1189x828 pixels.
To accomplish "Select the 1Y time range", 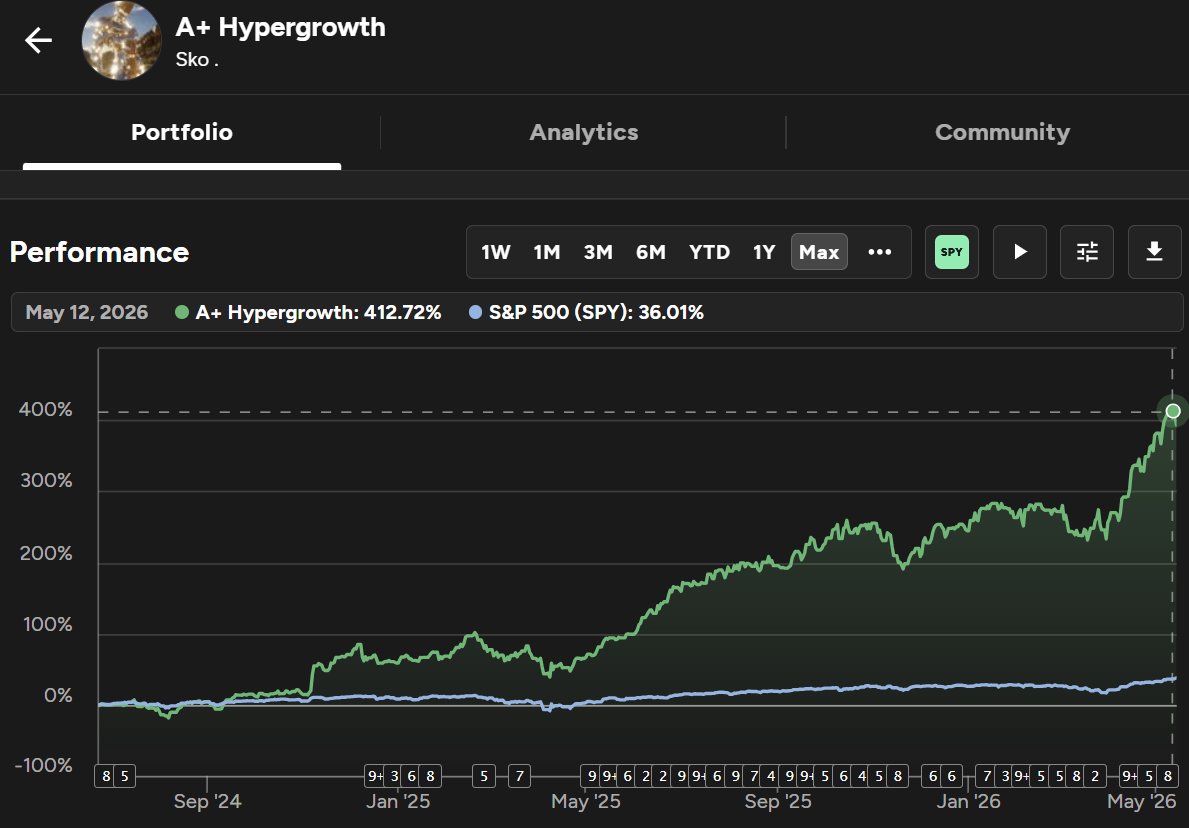I will 764,252.
